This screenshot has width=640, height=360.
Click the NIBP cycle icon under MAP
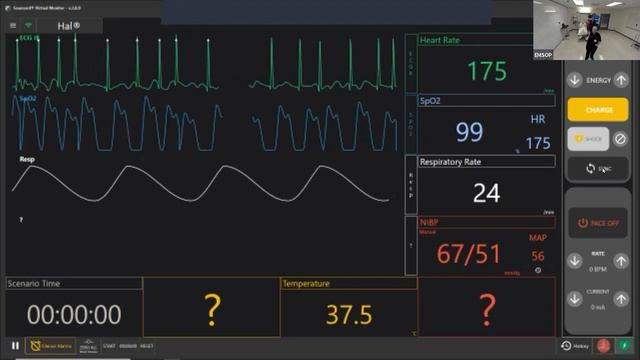click(538, 270)
